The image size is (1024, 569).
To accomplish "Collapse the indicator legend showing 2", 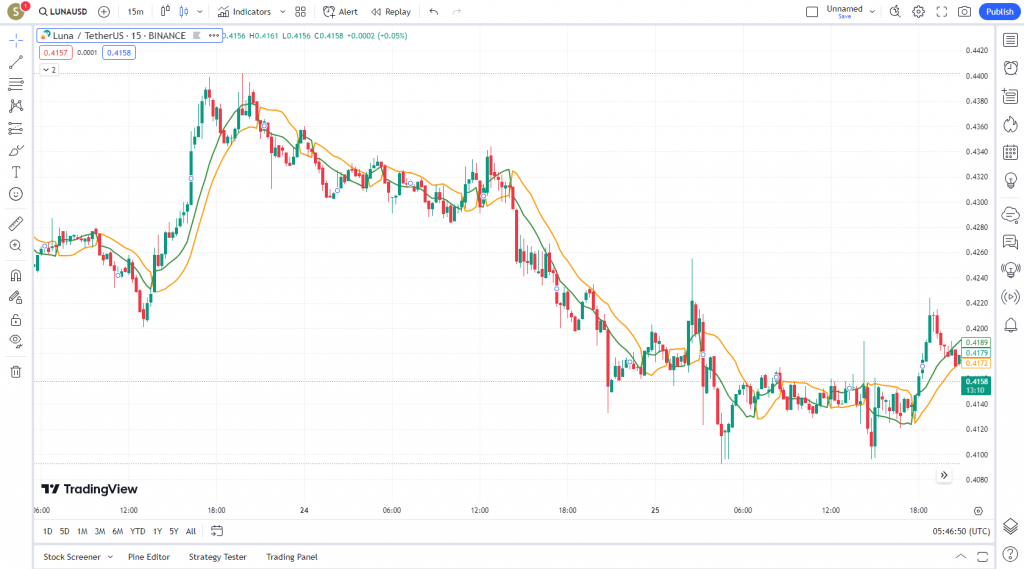I will pyautogui.click(x=49, y=69).
